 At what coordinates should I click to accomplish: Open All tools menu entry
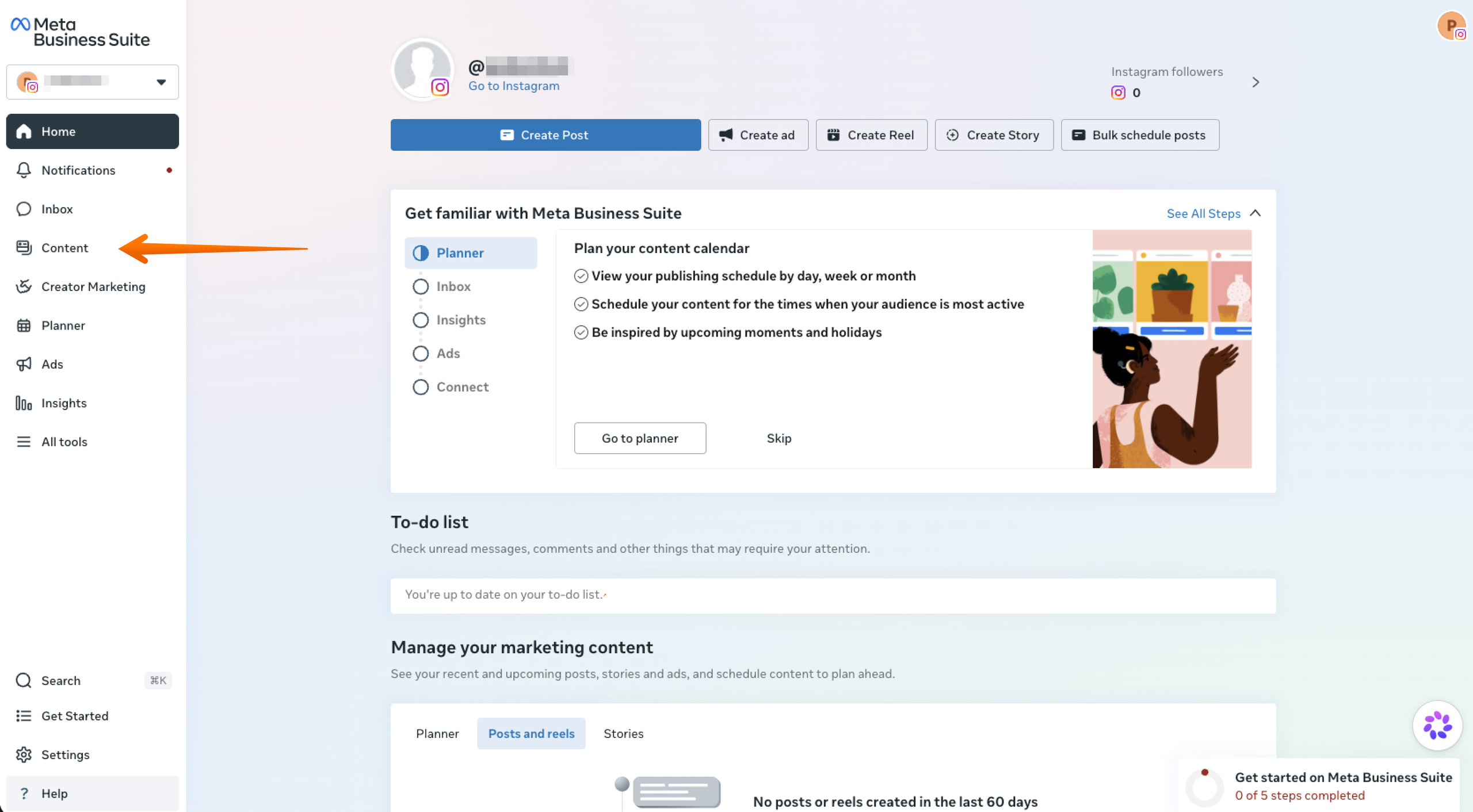(93, 442)
